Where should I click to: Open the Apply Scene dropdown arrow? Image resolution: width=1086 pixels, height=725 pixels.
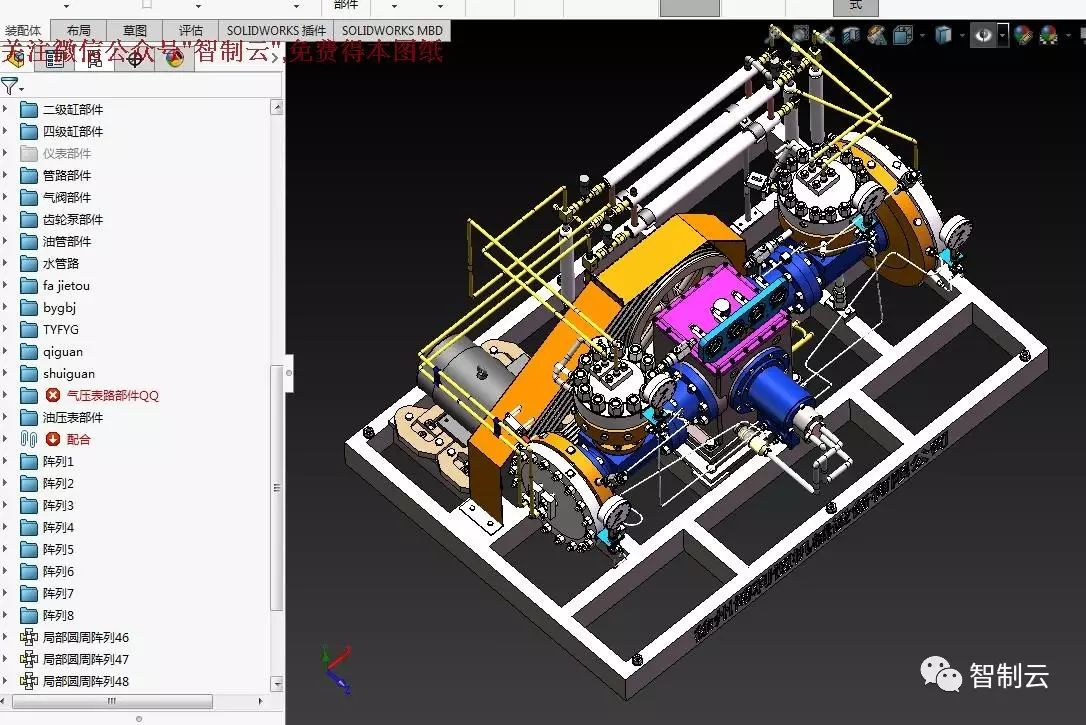tap(1068, 35)
